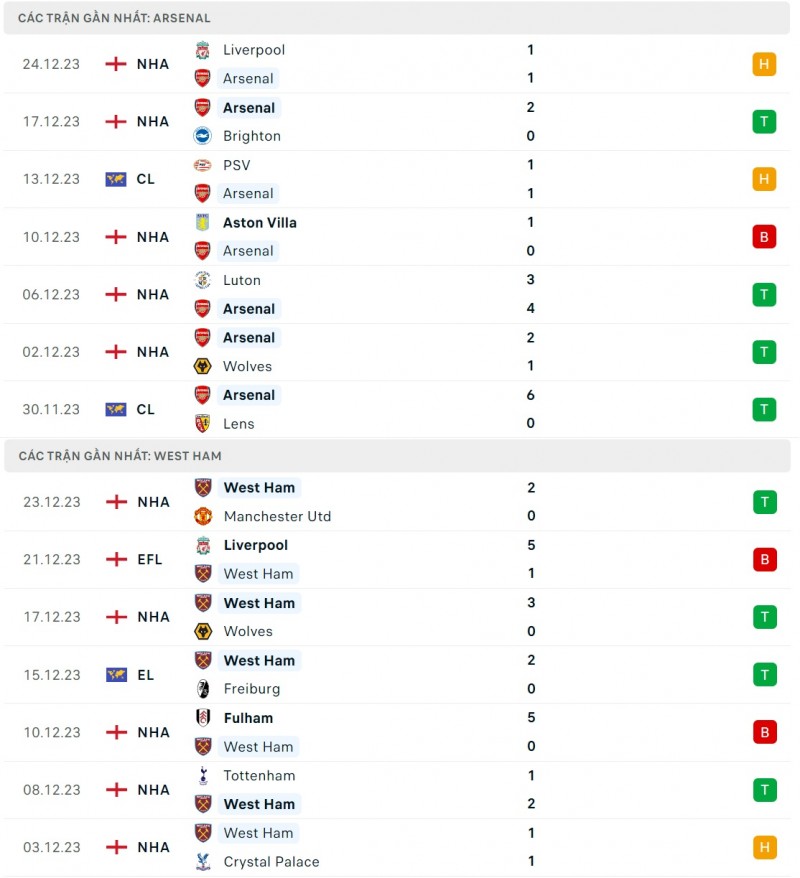Image resolution: width=800 pixels, height=878 pixels.
Task: Click the red B badge for Fulham vs West Ham
Action: [x=765, y=732]
